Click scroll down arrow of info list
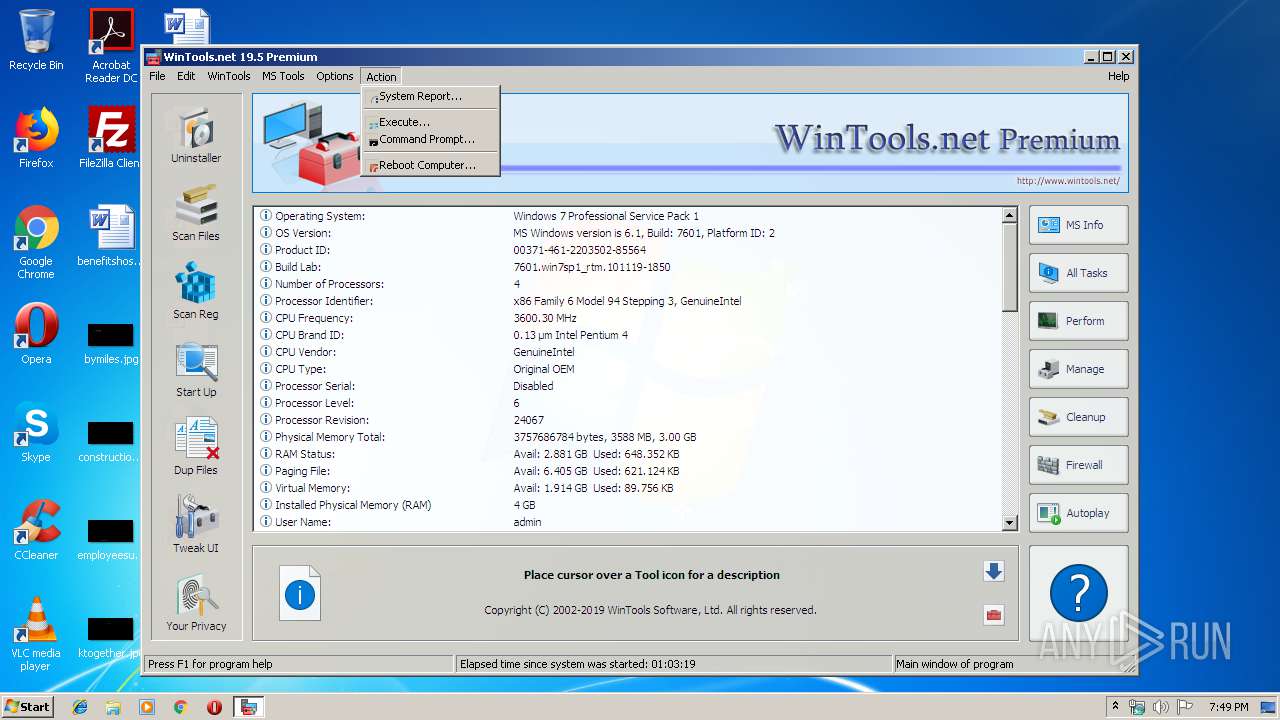The image size is (1280, 720). click(x=1009, y=522)
